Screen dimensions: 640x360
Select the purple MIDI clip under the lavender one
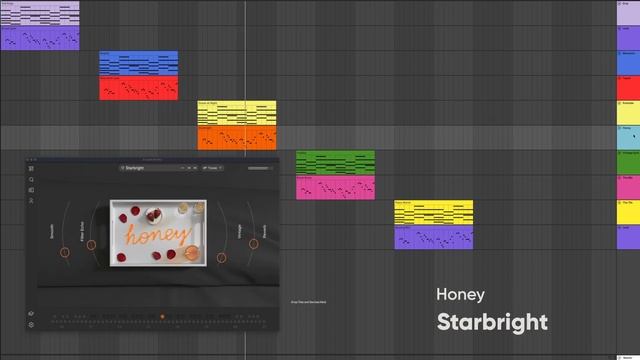click(40, 38)
